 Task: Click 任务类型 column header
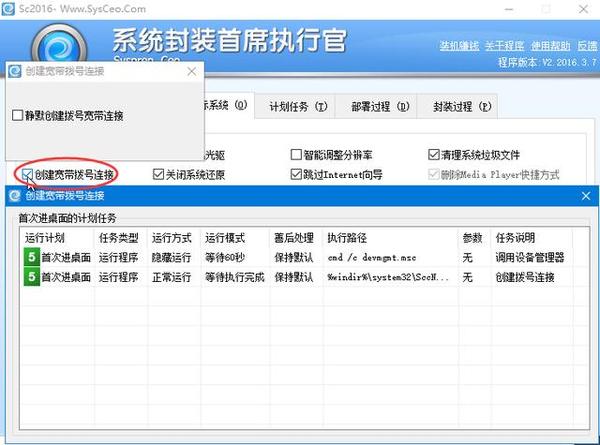(119, 238)
